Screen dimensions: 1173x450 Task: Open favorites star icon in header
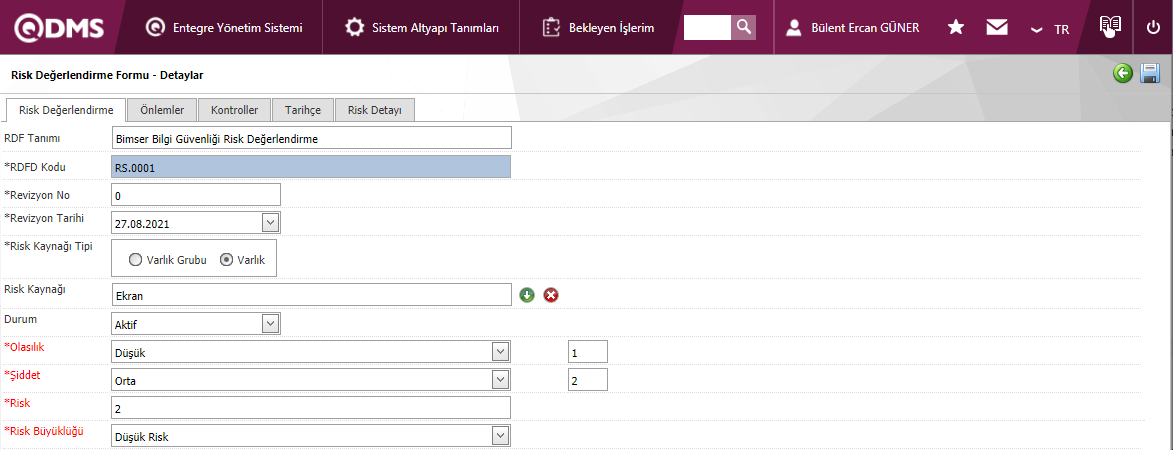coord(956,28)
